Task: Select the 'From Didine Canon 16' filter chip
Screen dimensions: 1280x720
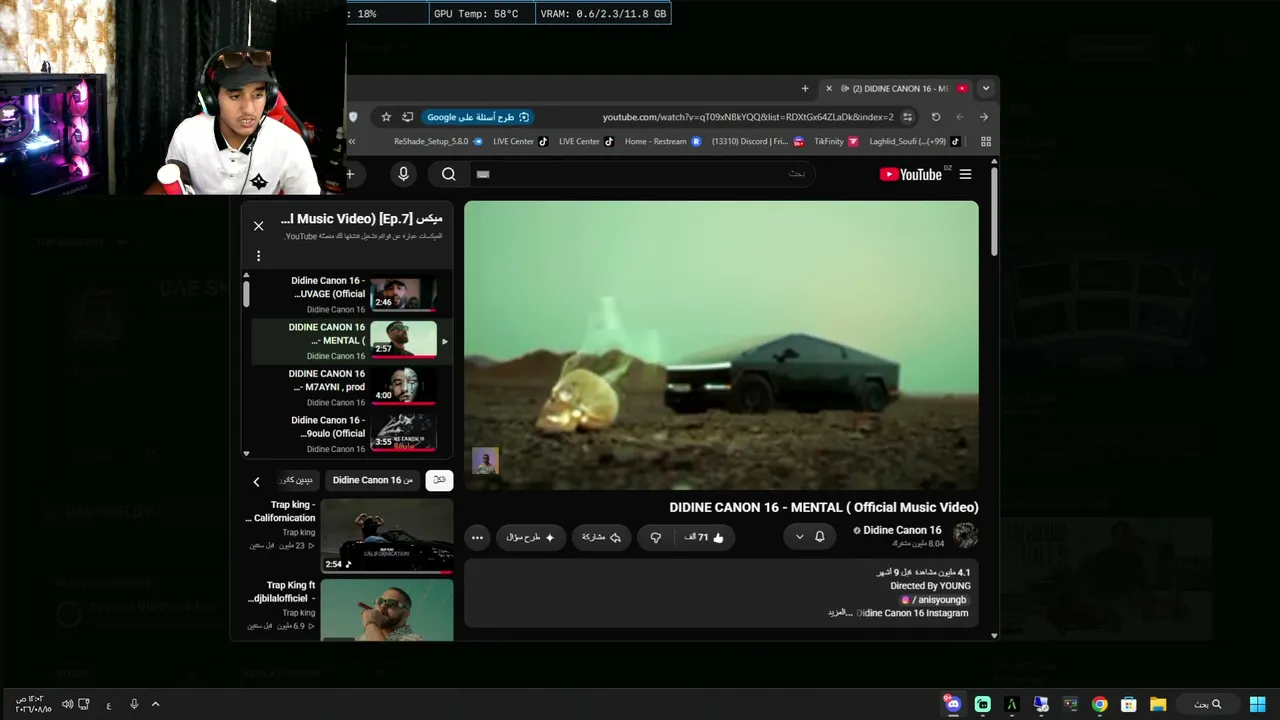Action: 373,480
